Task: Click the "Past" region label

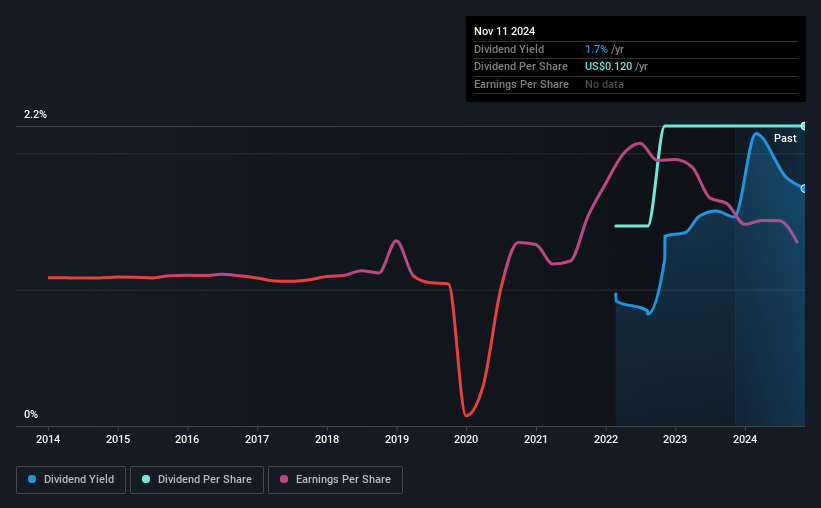Action: (x=785, y=138)
